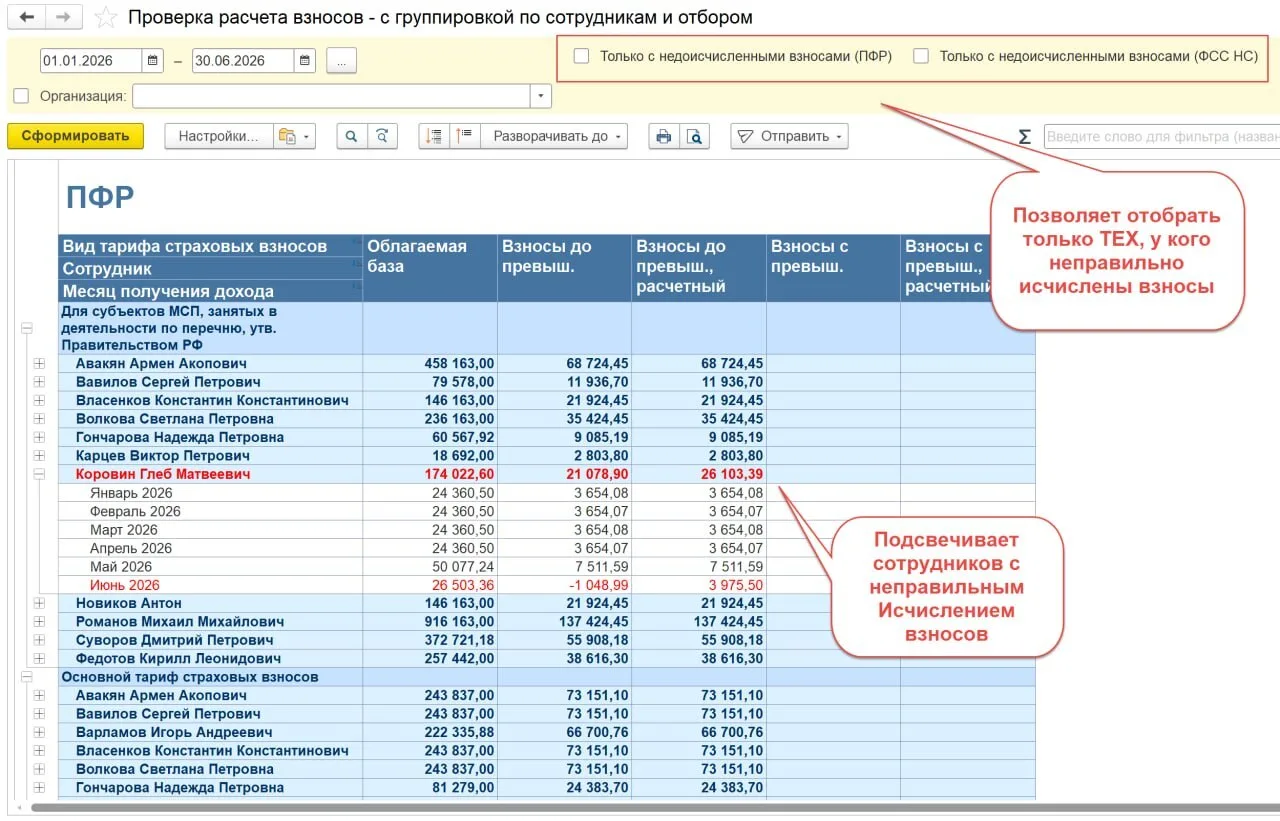Open print preview icon
This screenshot has width=1280, height=821.
pos(695,137)
